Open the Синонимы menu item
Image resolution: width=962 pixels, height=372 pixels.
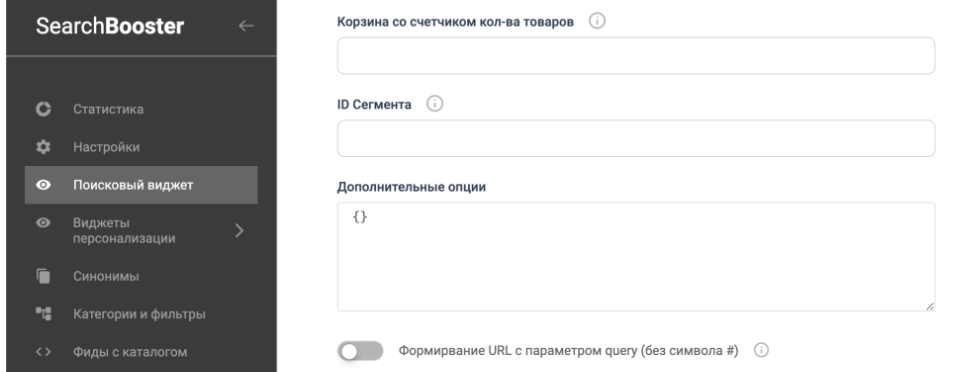tap(140, 276)
